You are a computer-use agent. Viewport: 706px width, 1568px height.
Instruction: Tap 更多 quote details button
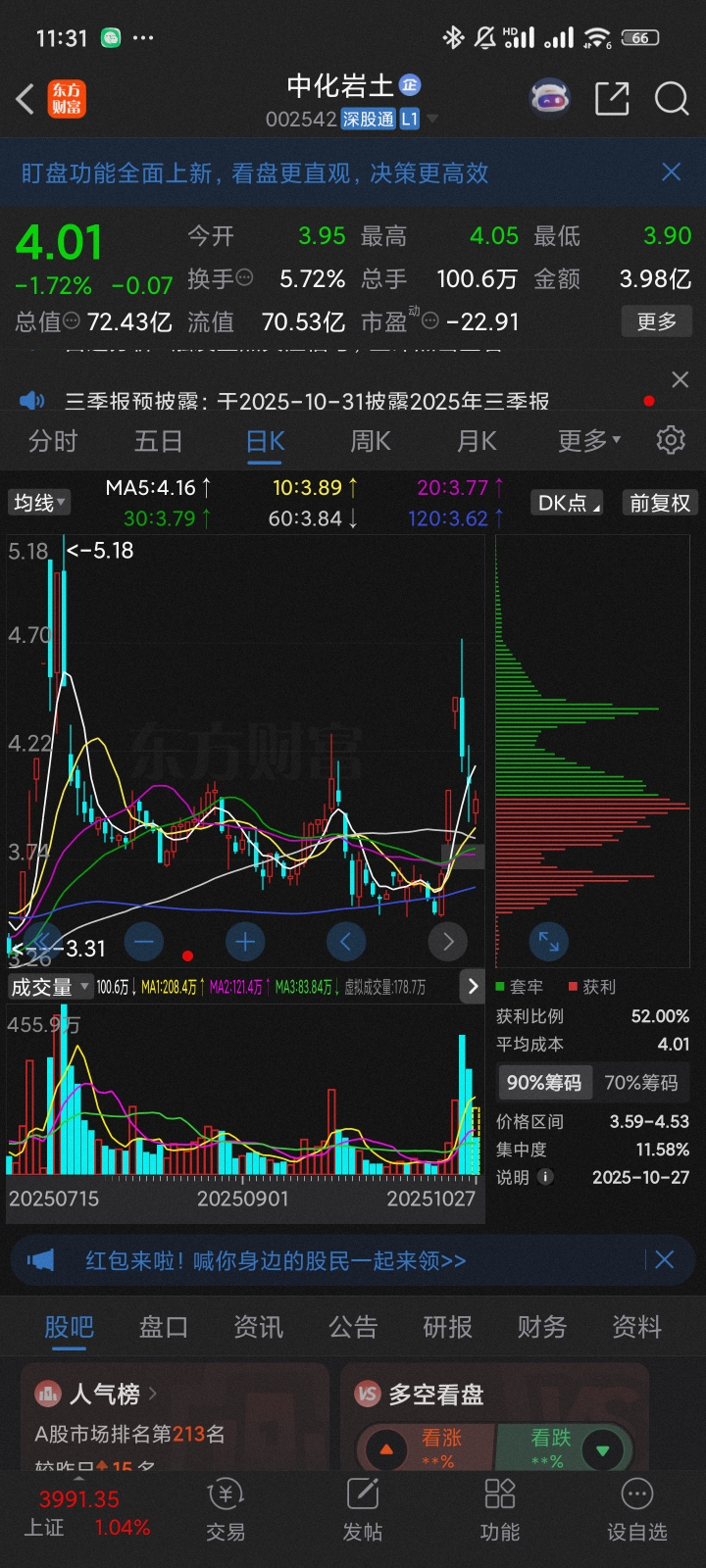(657, 321)
